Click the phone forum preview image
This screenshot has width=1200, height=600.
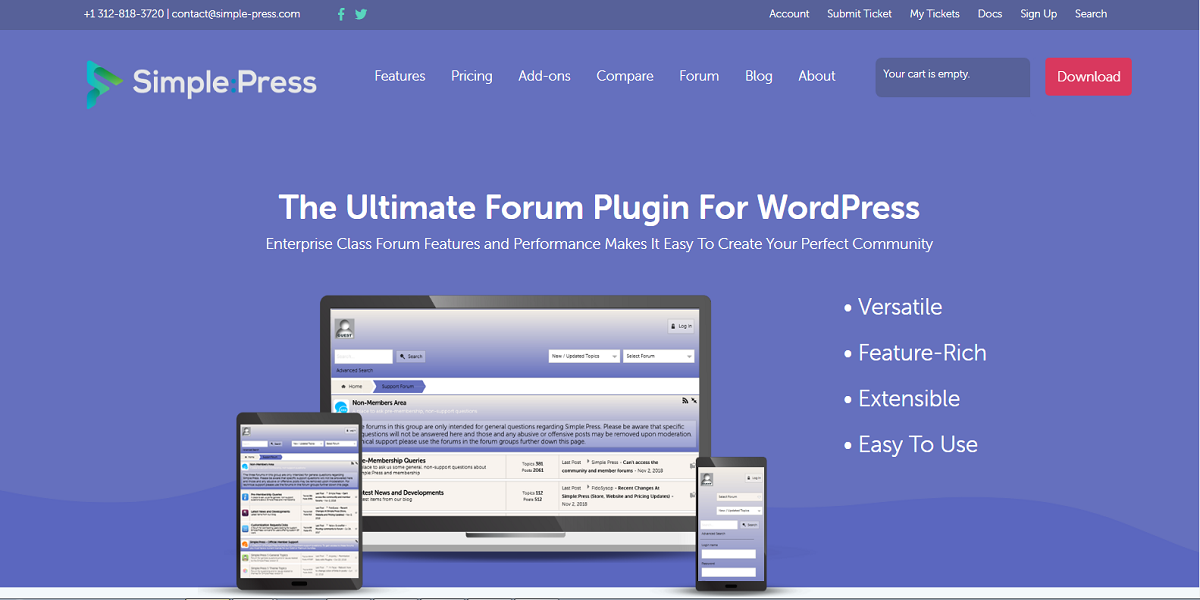tap(731, 523)
